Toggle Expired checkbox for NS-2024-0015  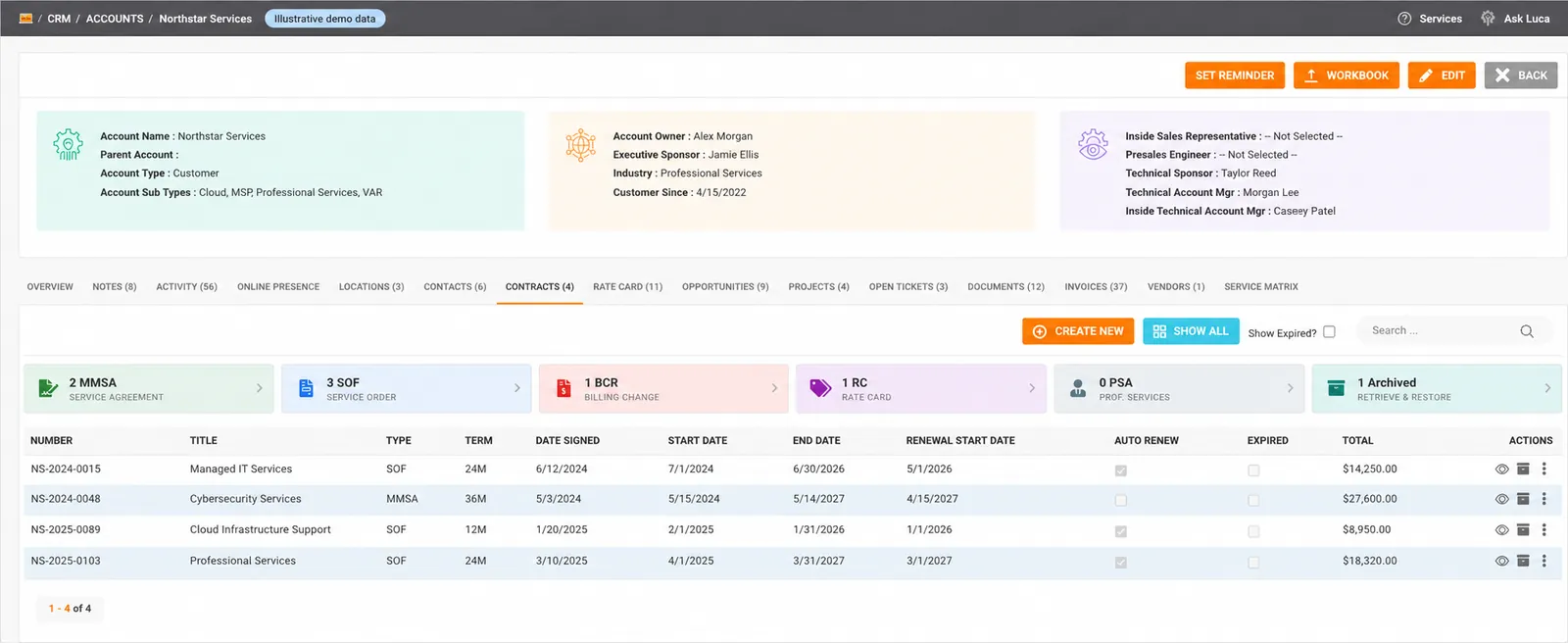coord(1253,470)
